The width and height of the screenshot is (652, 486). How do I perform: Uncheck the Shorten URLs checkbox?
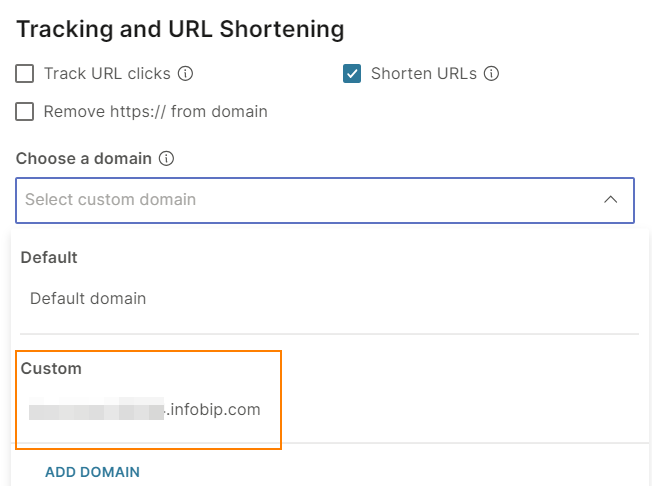(352, 74)
